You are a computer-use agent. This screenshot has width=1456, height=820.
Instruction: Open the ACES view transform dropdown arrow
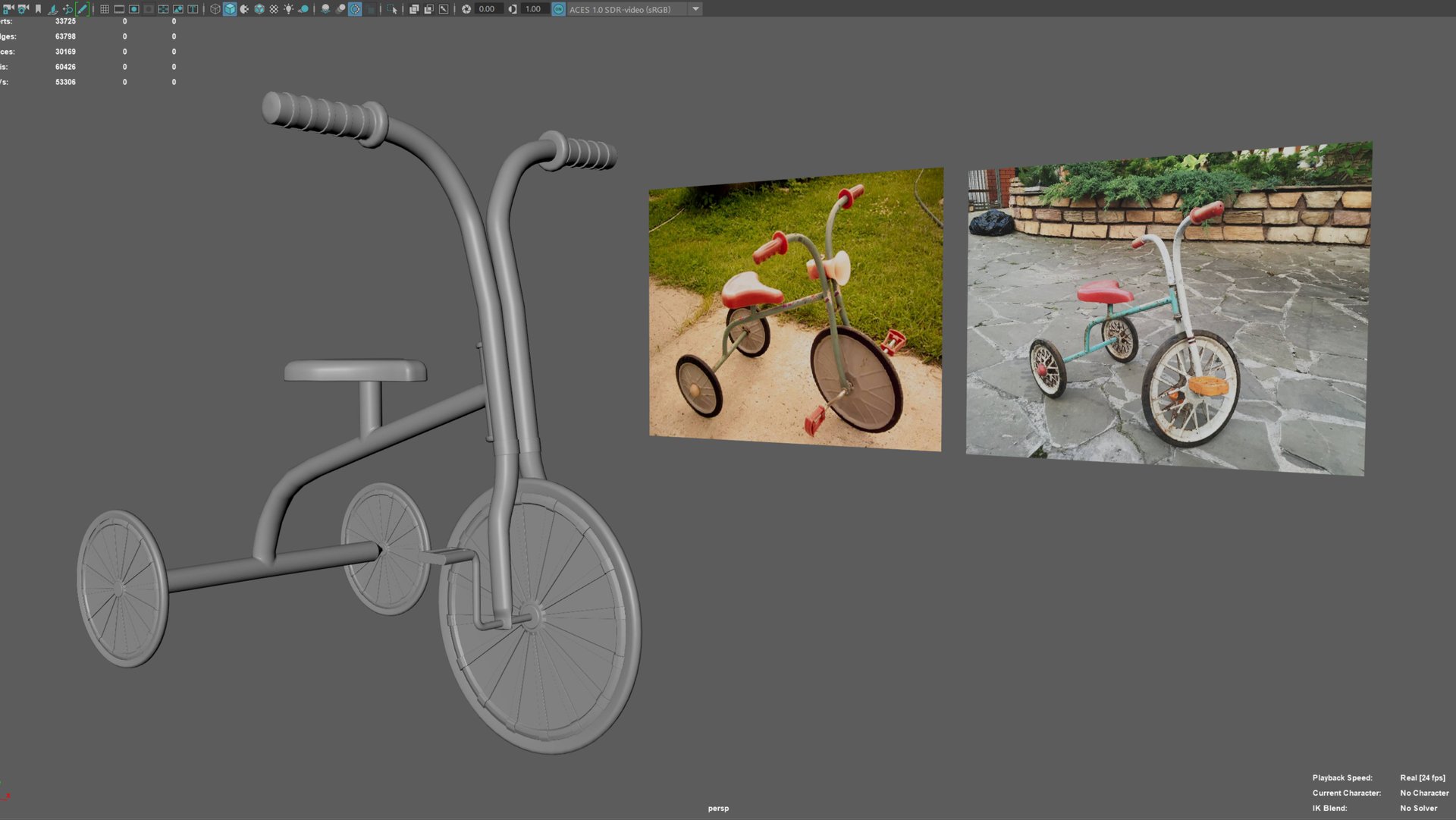click(x=695, y=9)
